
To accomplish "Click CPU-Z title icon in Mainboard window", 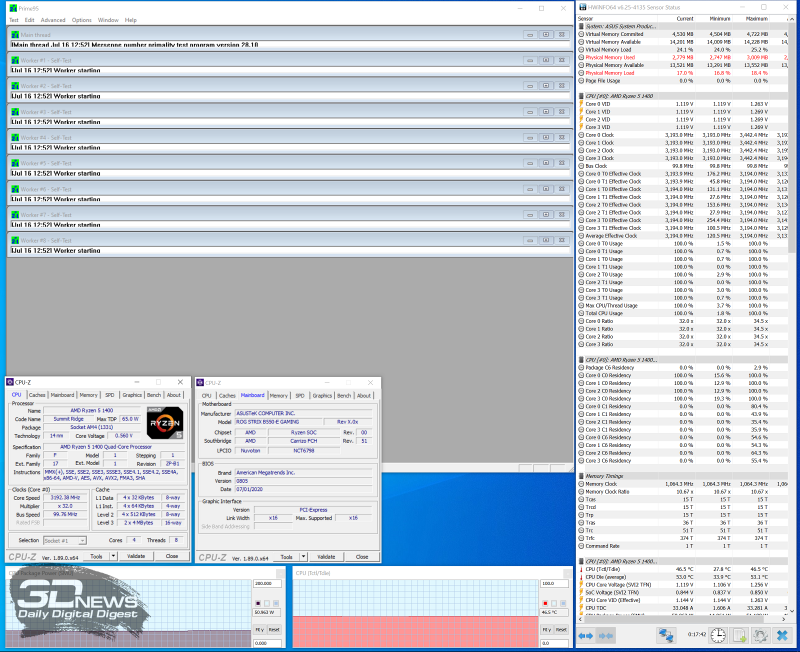I will (x=201, y=383).
